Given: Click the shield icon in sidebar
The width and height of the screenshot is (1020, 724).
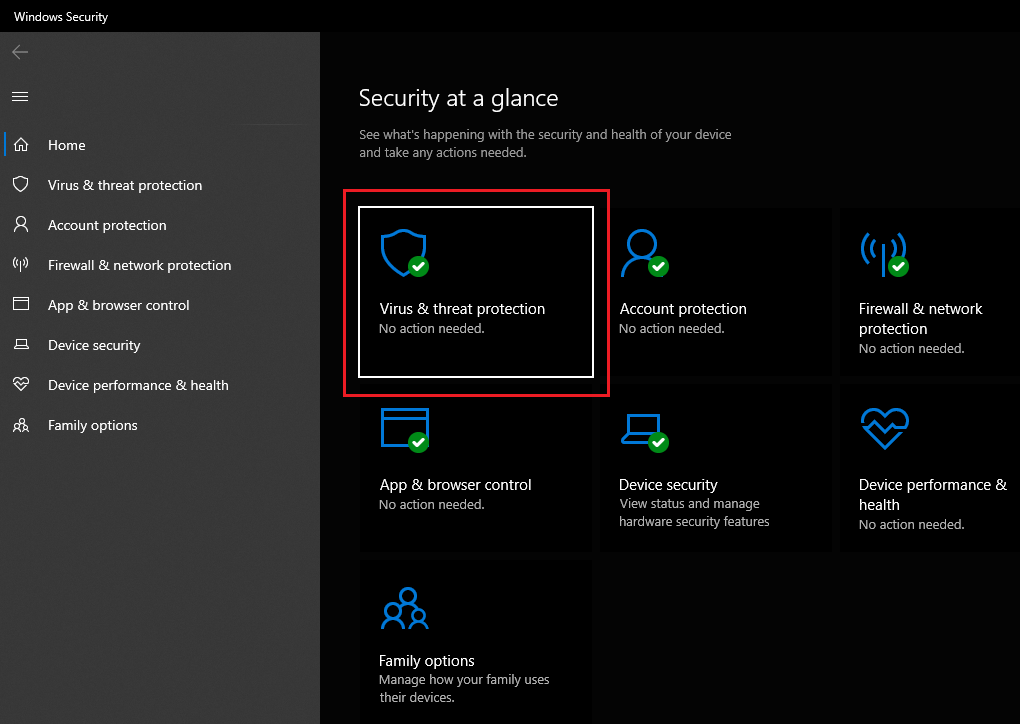Looking at the screenshot, I should point(21,184).
